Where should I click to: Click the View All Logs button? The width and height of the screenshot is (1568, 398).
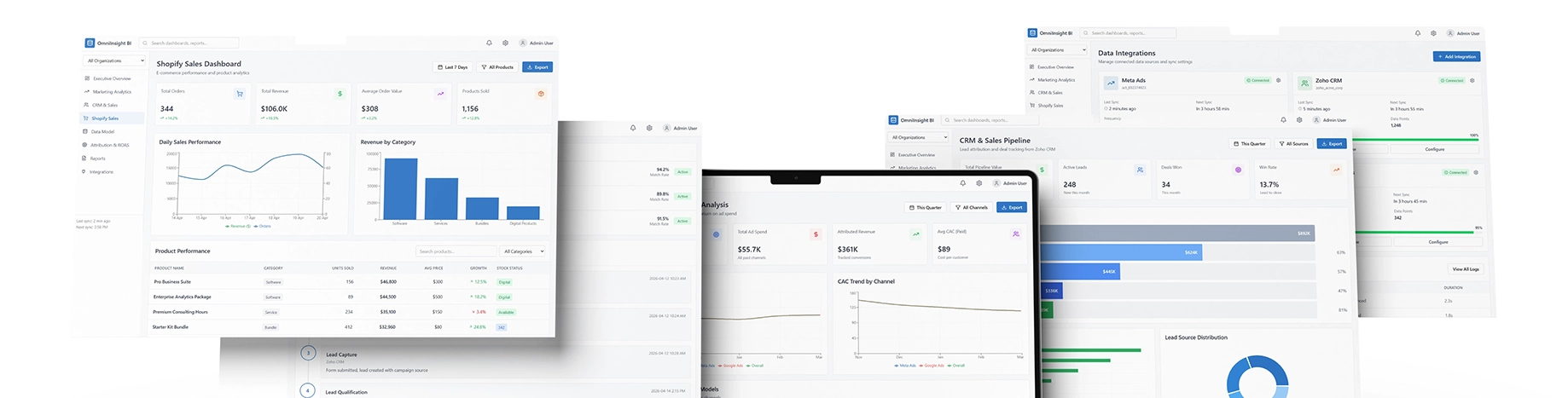(x=1466, y=268)
